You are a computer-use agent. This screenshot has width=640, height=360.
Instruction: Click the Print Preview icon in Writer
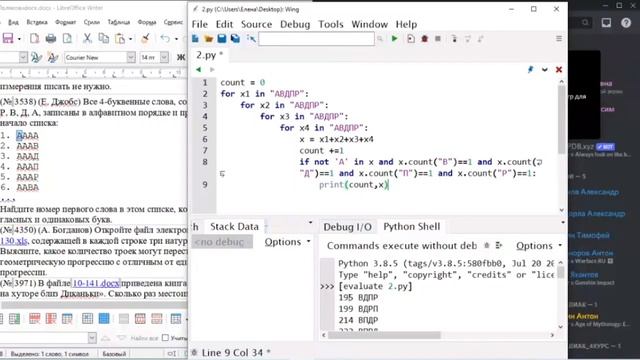[67, 39]
